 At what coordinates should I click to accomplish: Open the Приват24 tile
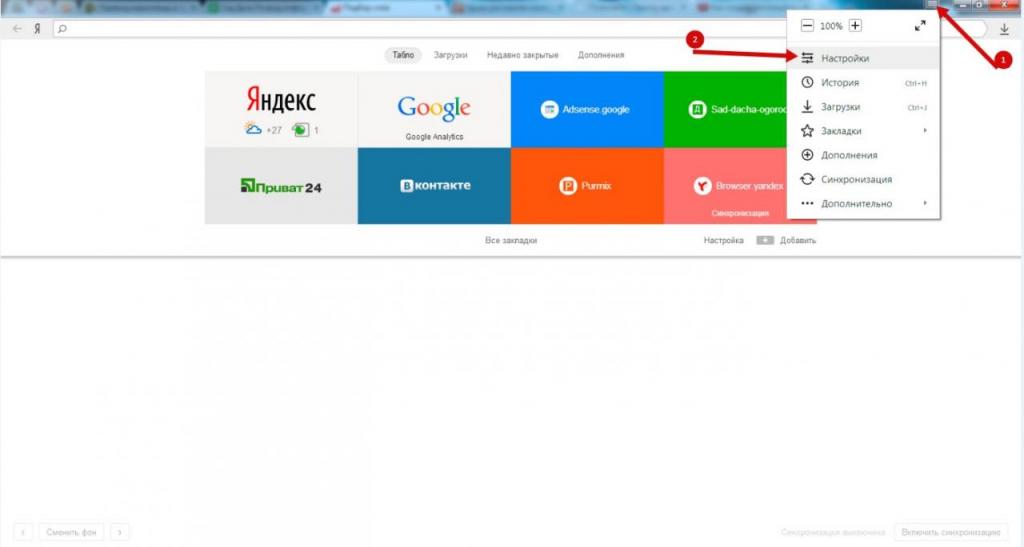pos(281,186)
